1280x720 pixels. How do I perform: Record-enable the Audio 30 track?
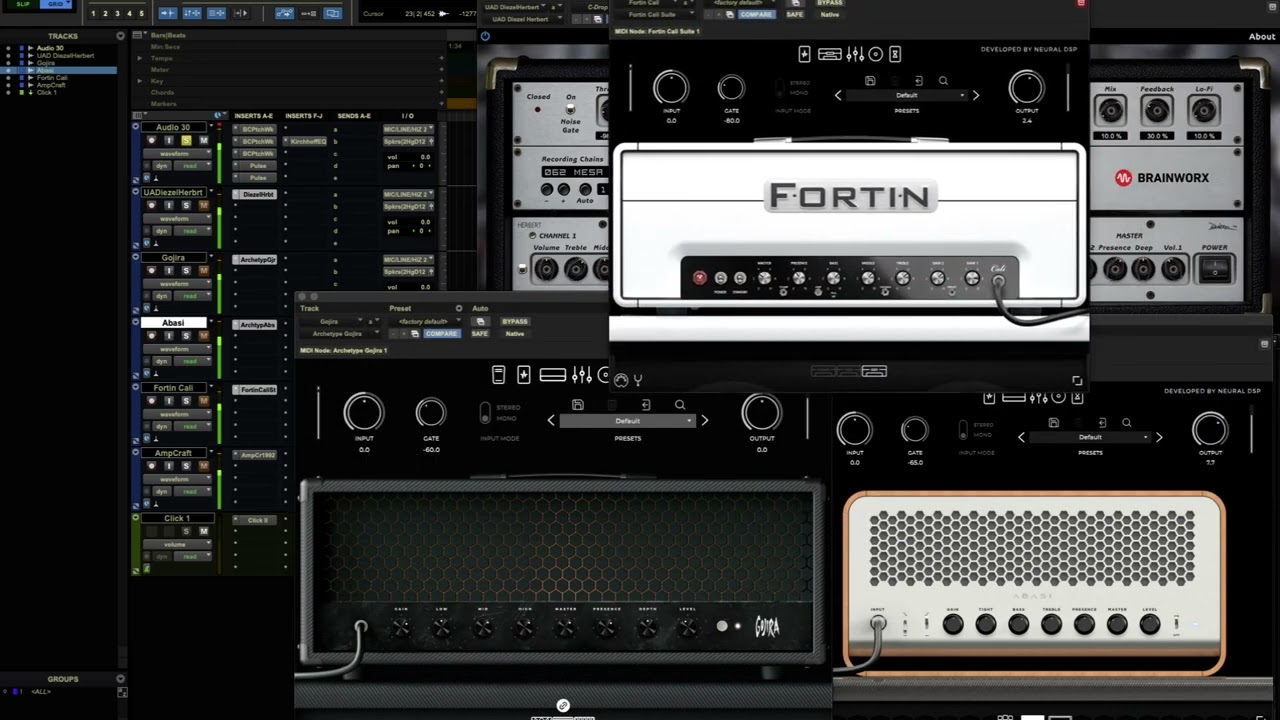coord(152,141)
